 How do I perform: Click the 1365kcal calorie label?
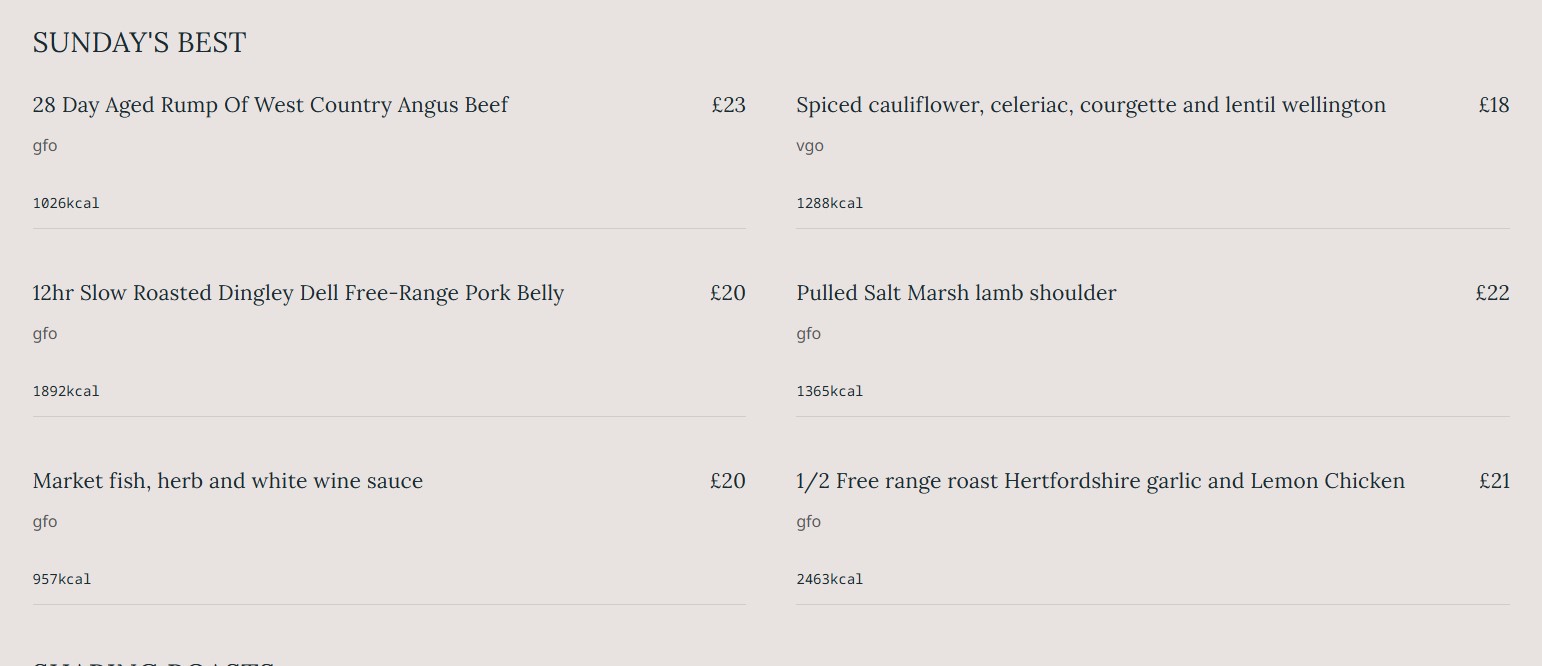coord(829,391)
